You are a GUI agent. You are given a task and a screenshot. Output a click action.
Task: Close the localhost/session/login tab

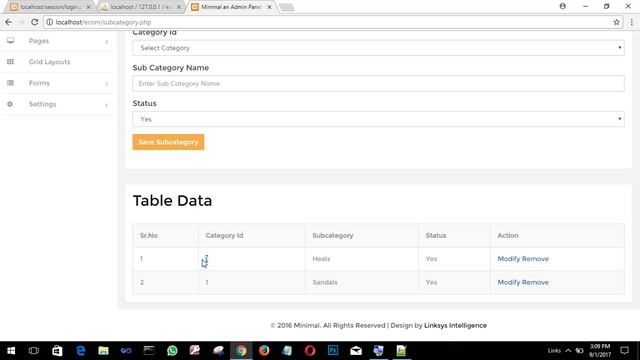coord(88,7)
